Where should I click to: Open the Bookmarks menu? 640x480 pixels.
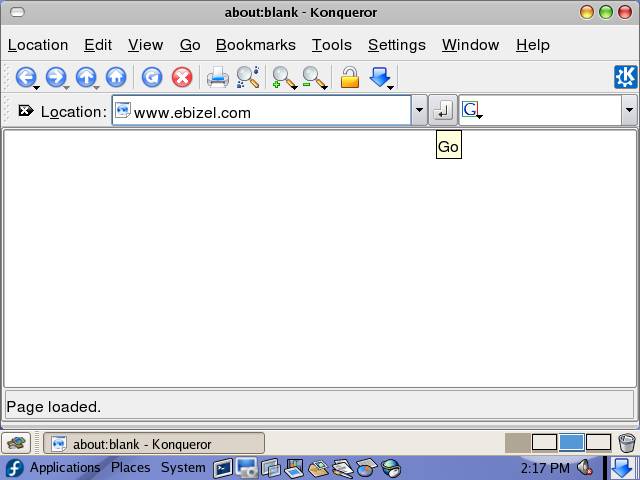click(255, 45)
